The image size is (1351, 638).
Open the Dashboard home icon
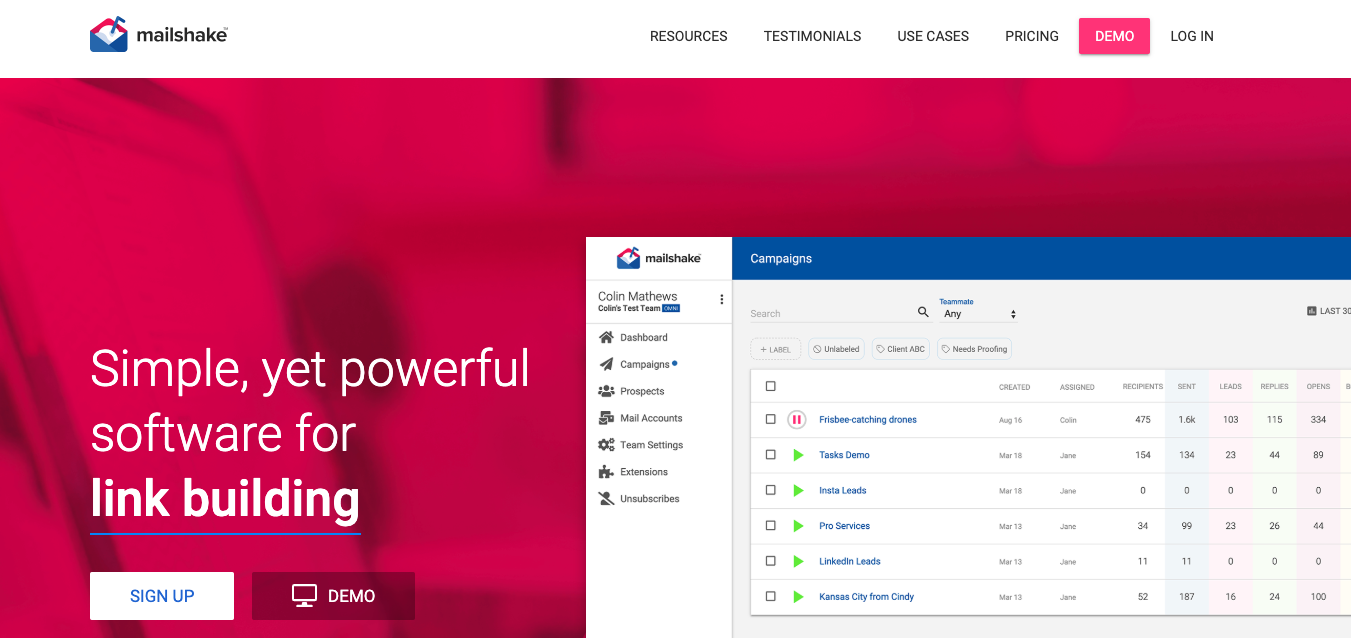click(606, 338)
